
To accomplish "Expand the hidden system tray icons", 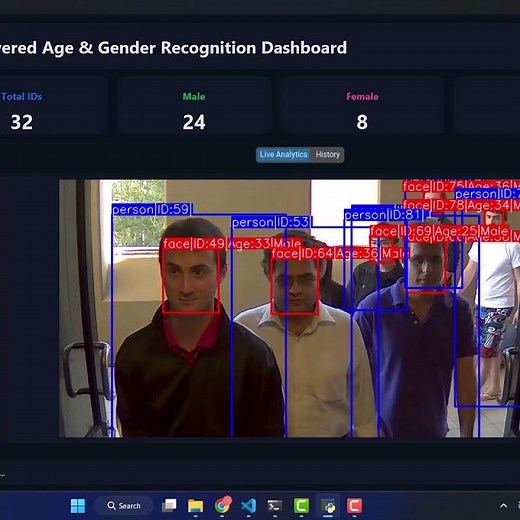I will pos(504,506).
